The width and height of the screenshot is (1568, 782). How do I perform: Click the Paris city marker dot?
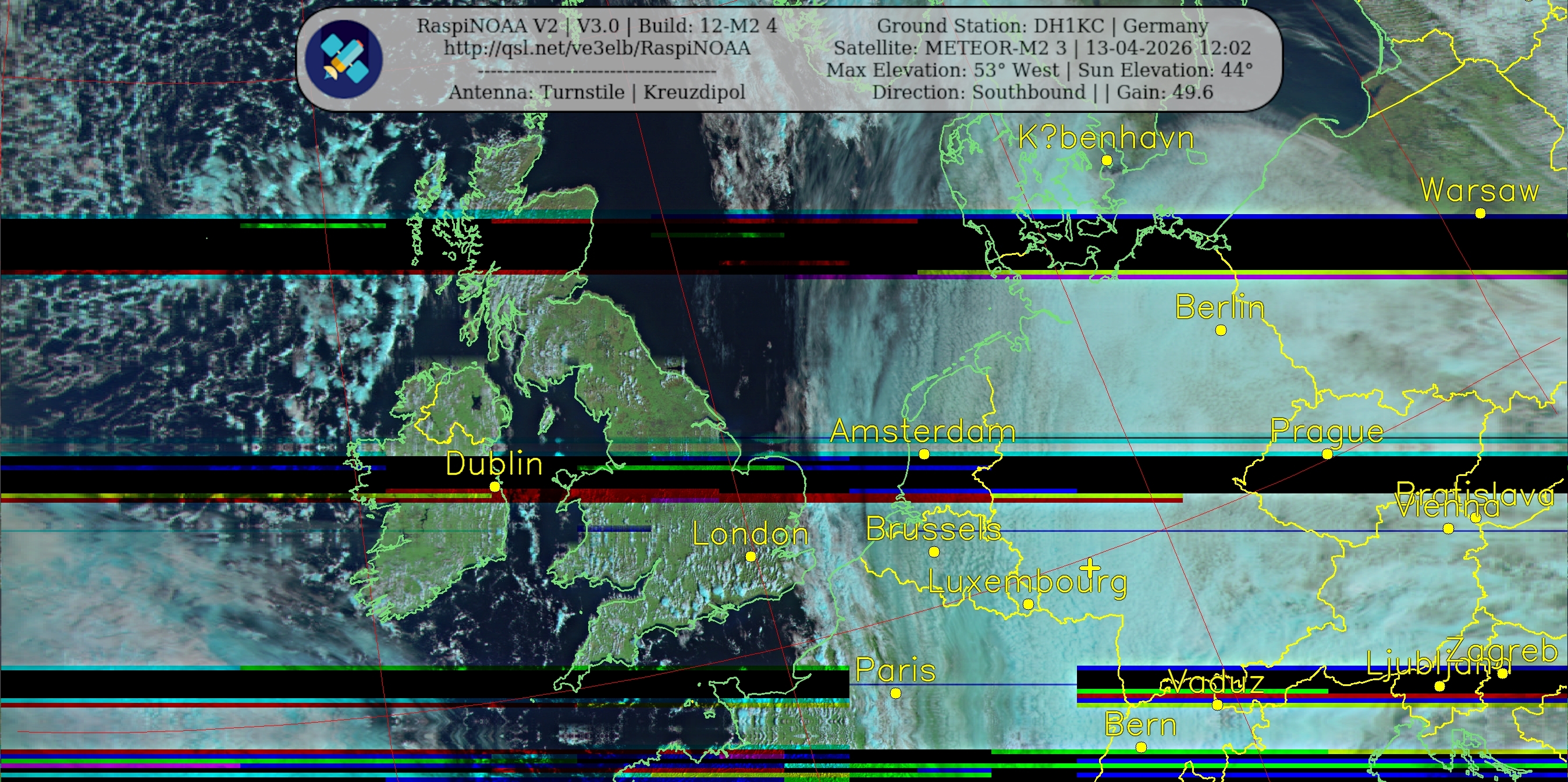pos(895,693)
